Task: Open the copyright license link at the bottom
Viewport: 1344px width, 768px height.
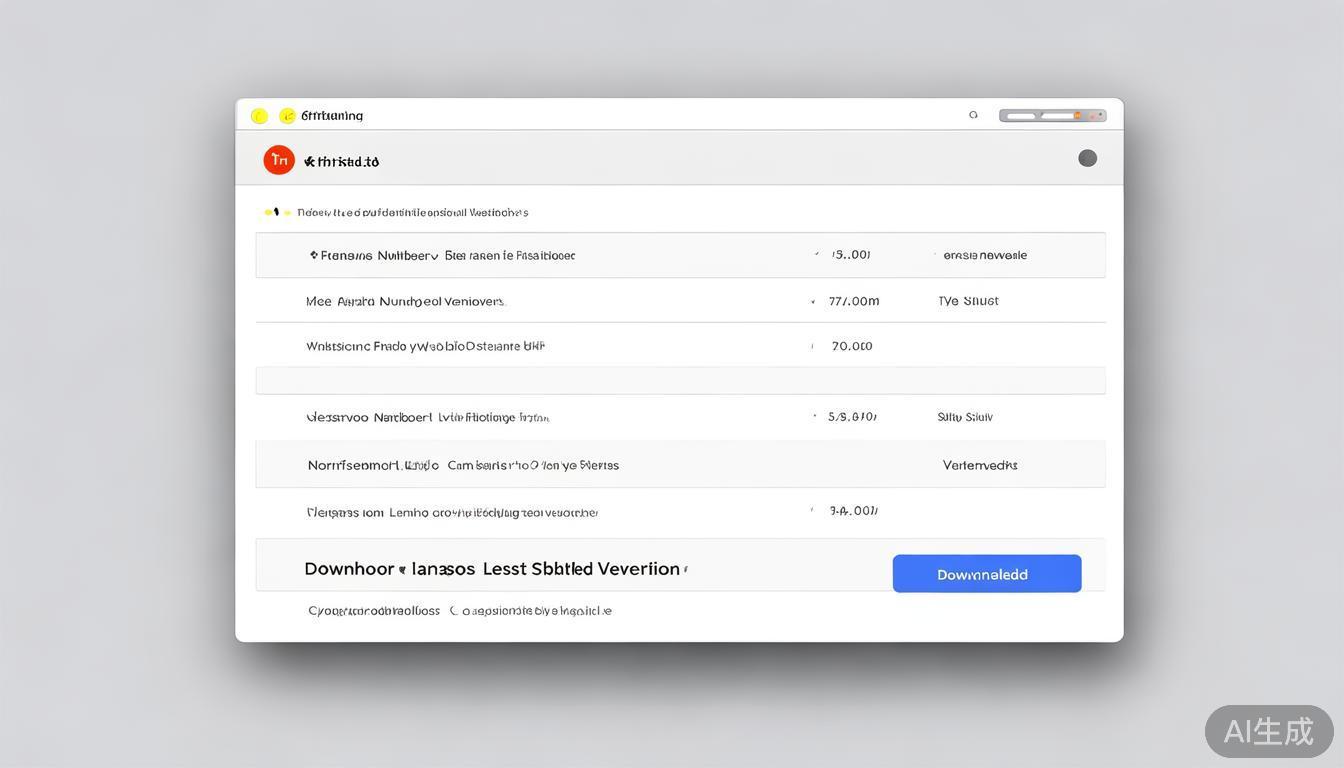Action: [x=460, y=610]
